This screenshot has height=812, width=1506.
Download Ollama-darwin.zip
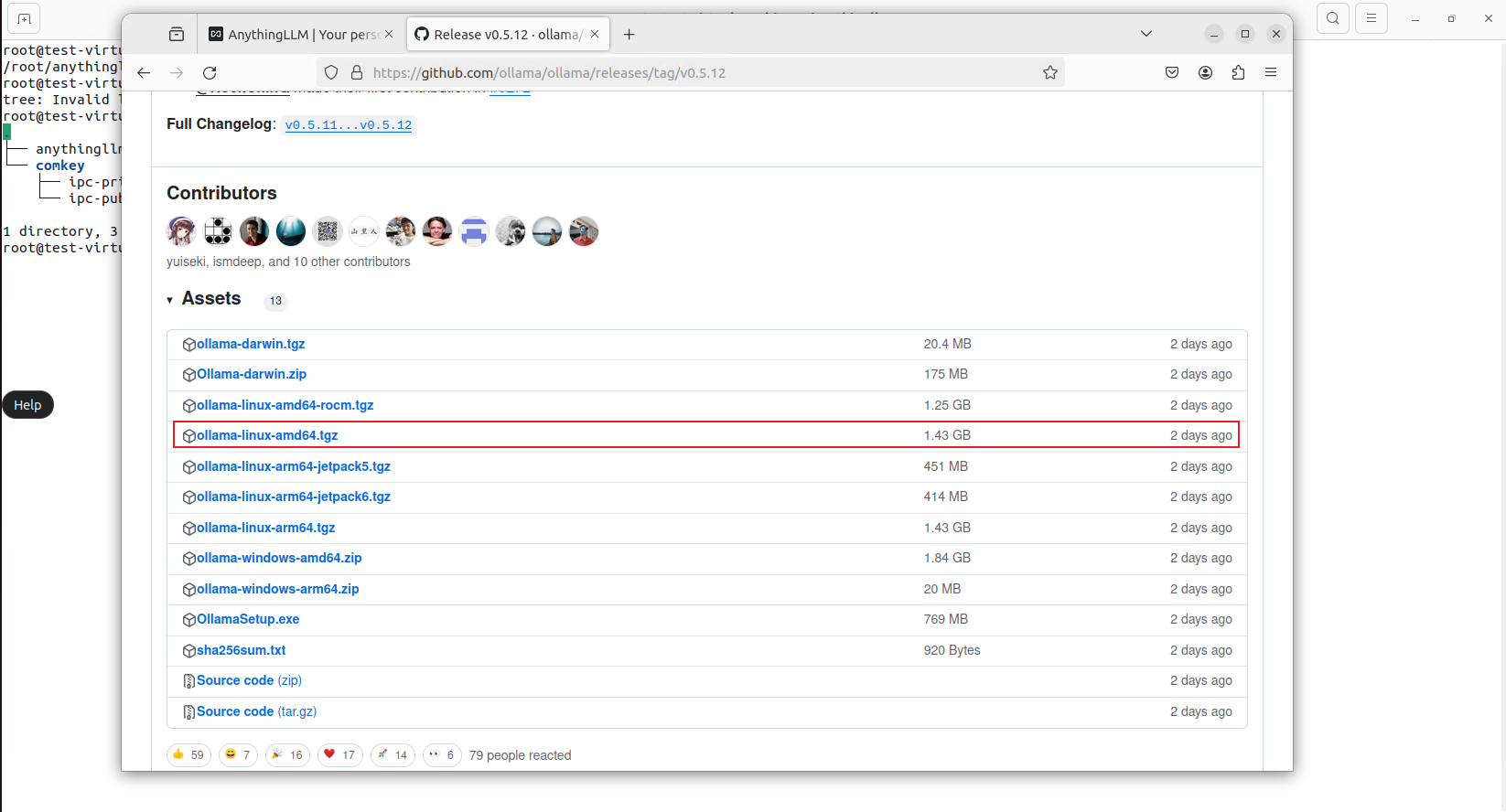(252, 374)
